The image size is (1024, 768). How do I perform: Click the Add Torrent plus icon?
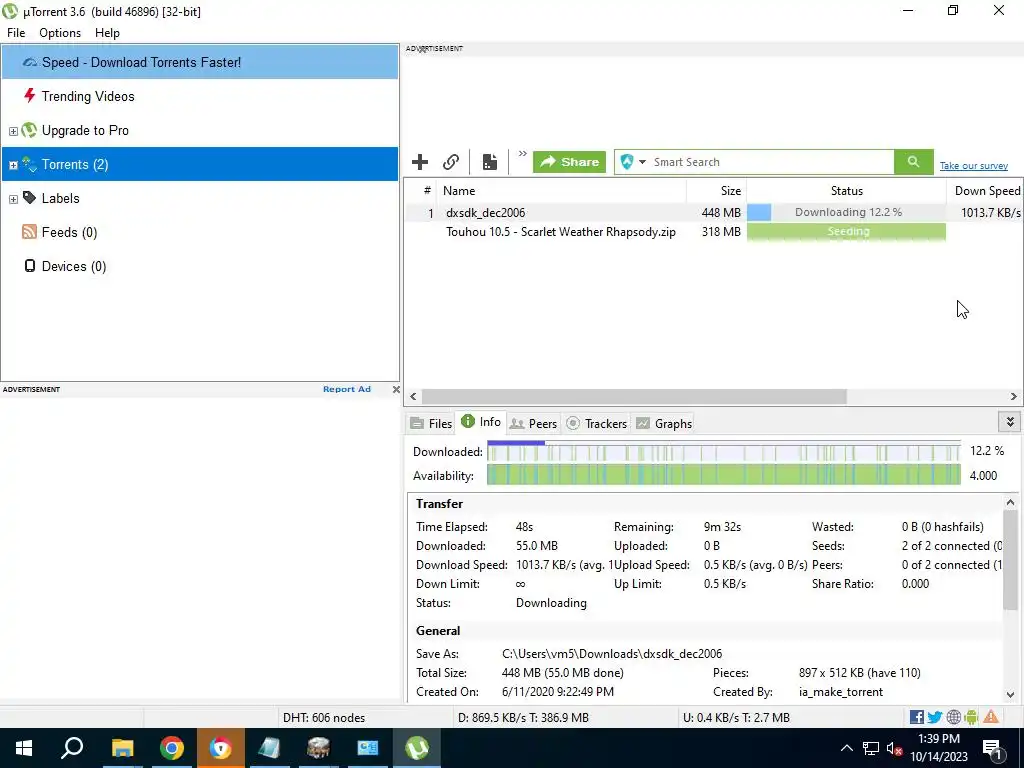pos(420,162)
